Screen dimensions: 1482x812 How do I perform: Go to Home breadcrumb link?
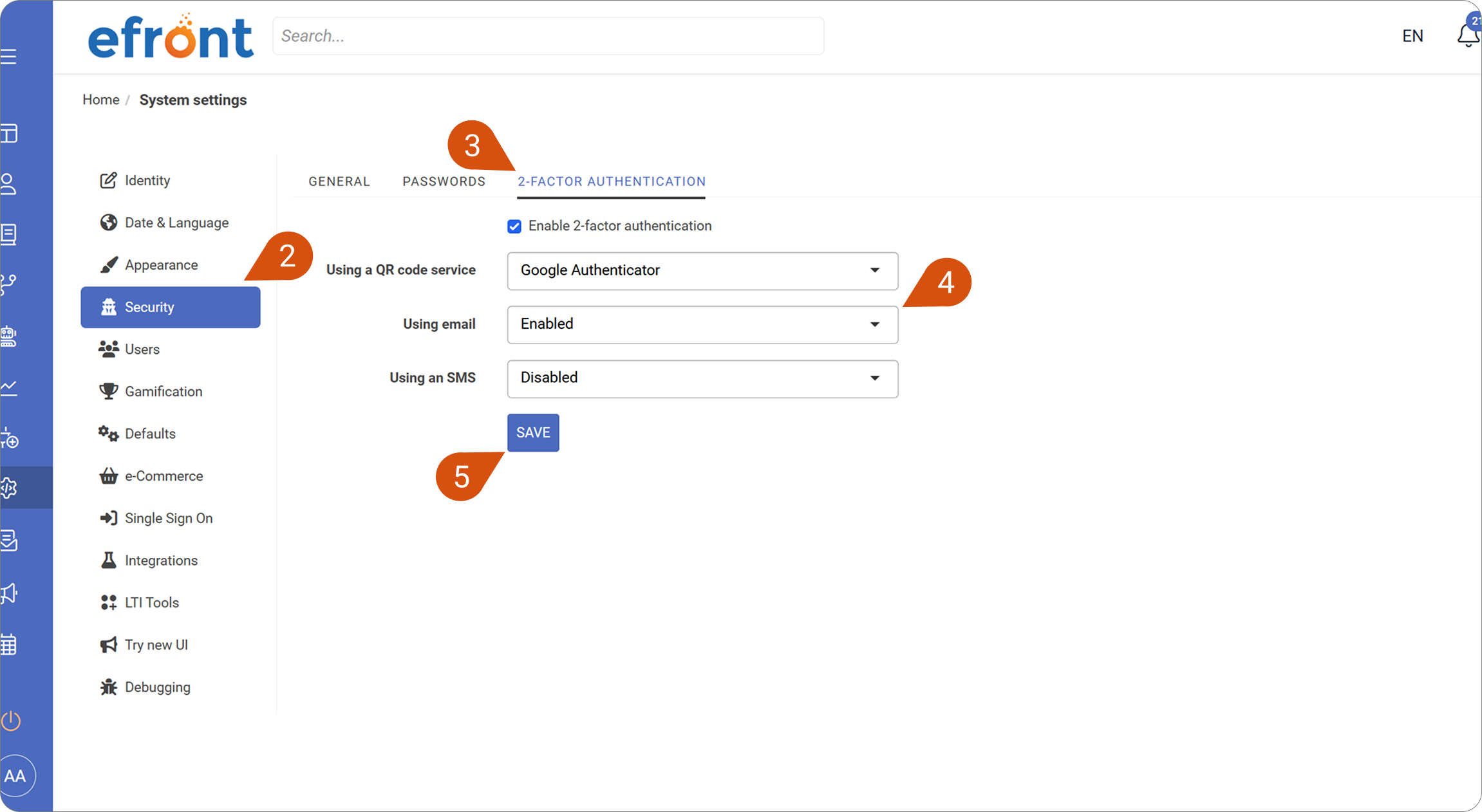click(101, 100)
